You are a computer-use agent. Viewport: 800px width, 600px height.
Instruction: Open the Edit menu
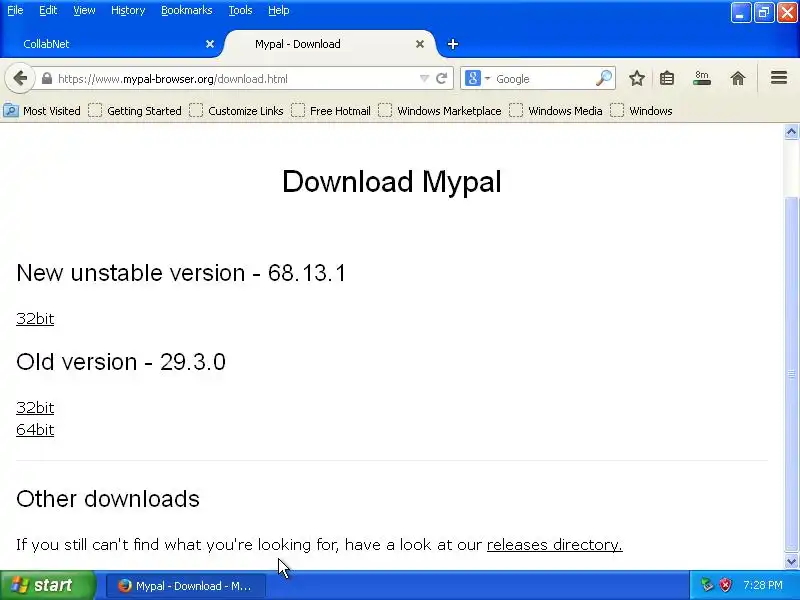pyautogui.click(x=48, y=10)
